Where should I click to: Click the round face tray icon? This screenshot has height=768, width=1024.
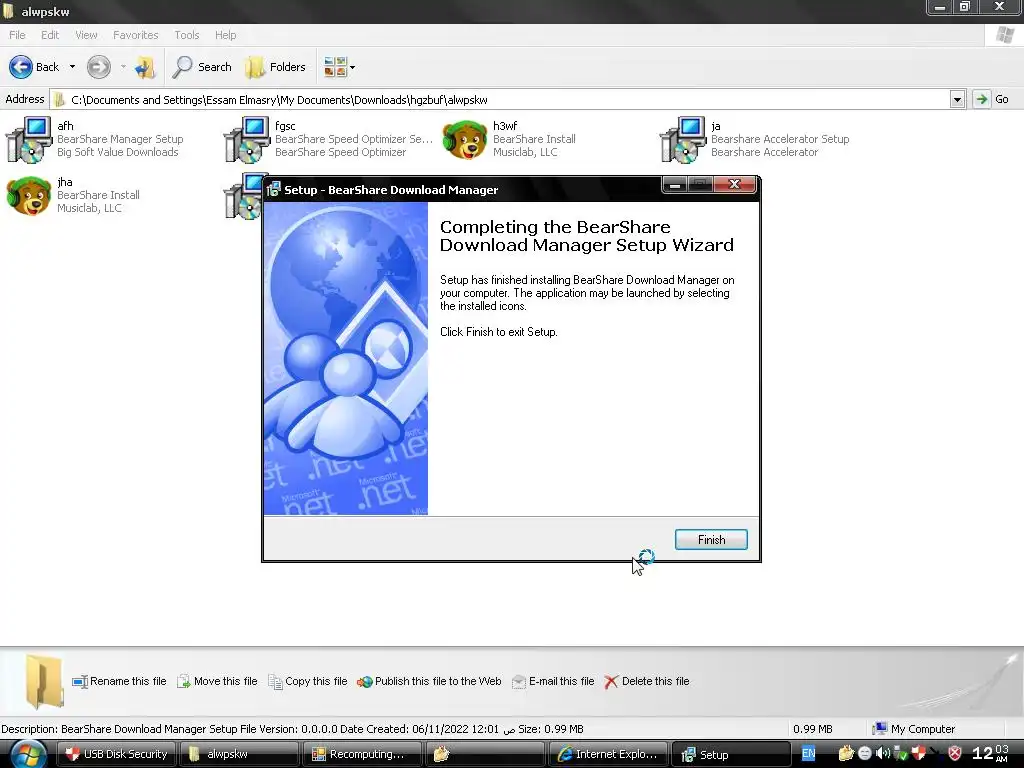(x=865, y=754)
